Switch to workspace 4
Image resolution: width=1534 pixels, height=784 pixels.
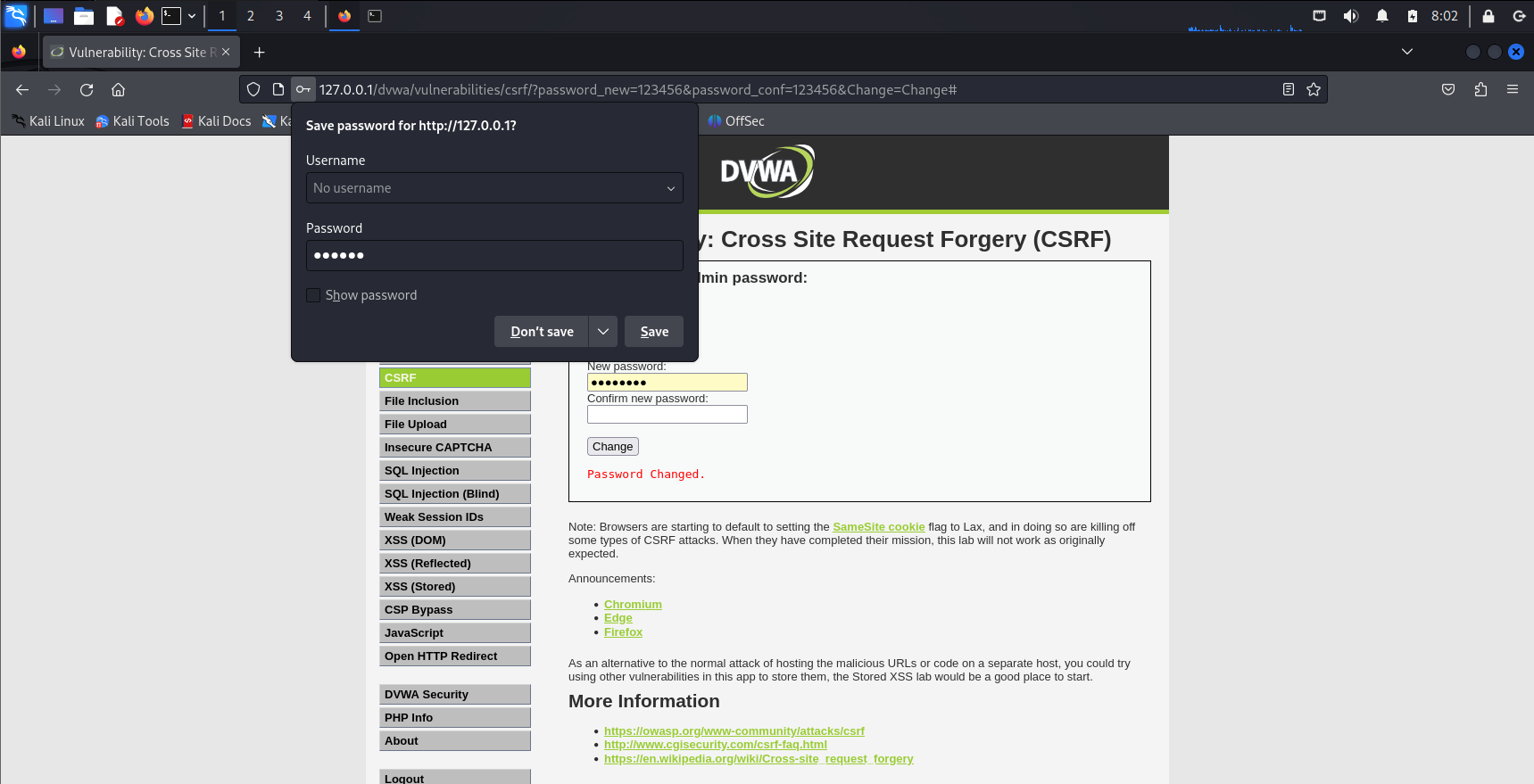308,16
